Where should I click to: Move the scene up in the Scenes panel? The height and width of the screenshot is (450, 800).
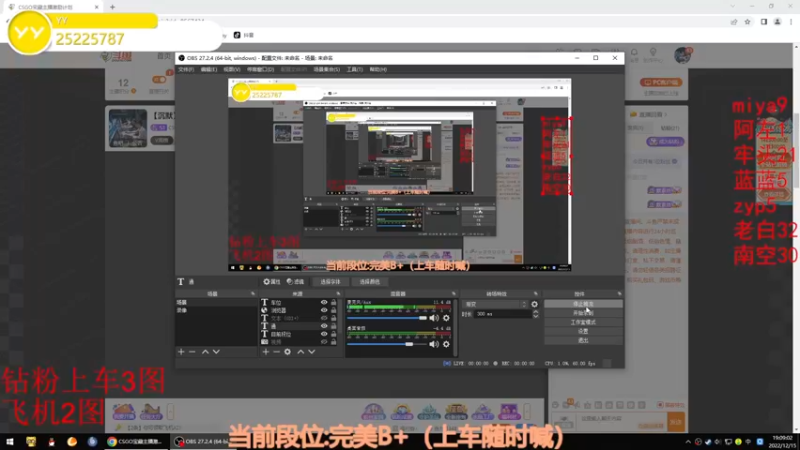point(205,352)
